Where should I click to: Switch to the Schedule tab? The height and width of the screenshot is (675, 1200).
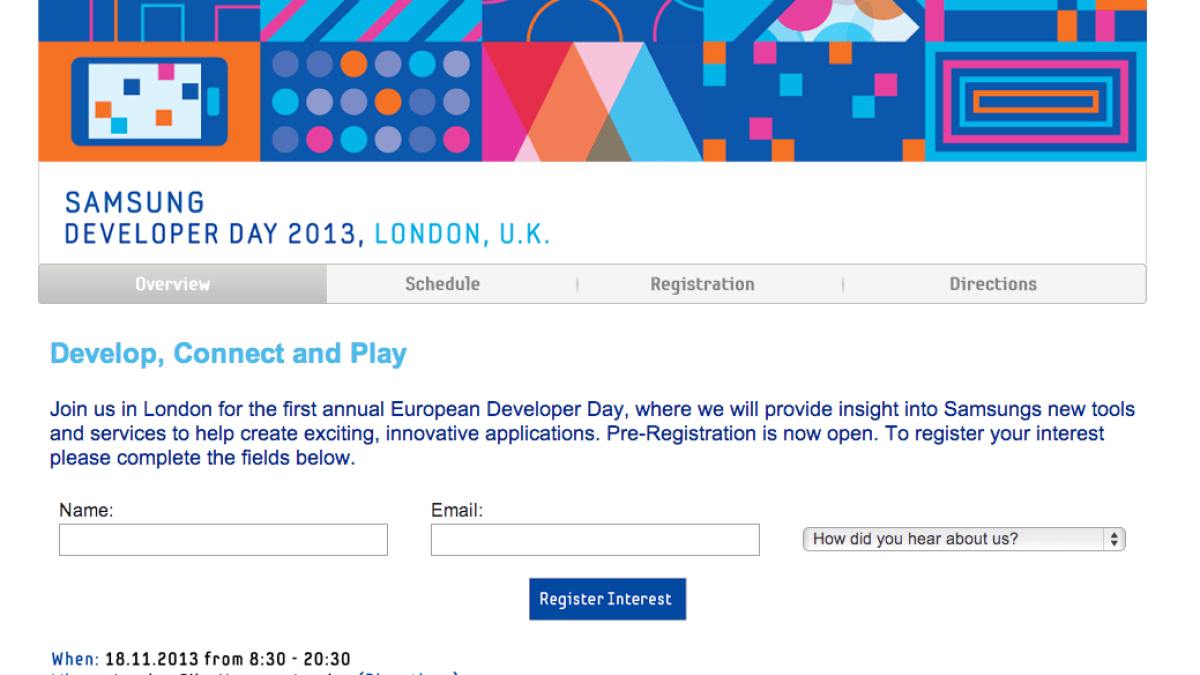tap(442, 284)
